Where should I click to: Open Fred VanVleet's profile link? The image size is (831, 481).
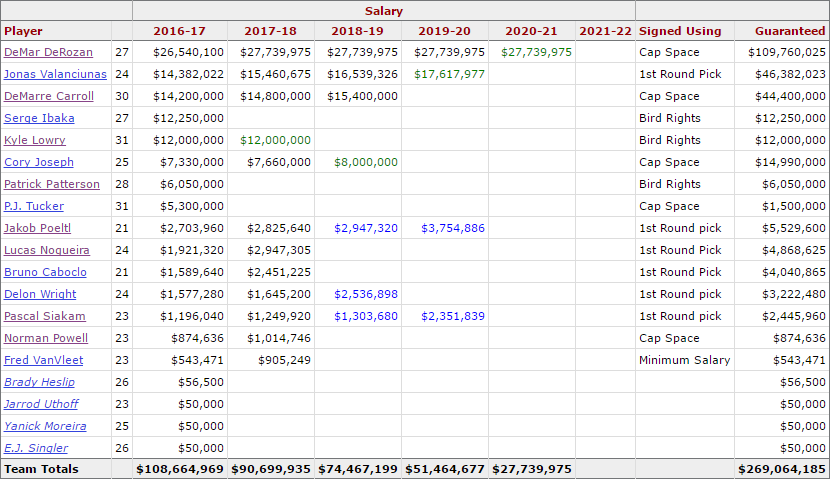43,360
